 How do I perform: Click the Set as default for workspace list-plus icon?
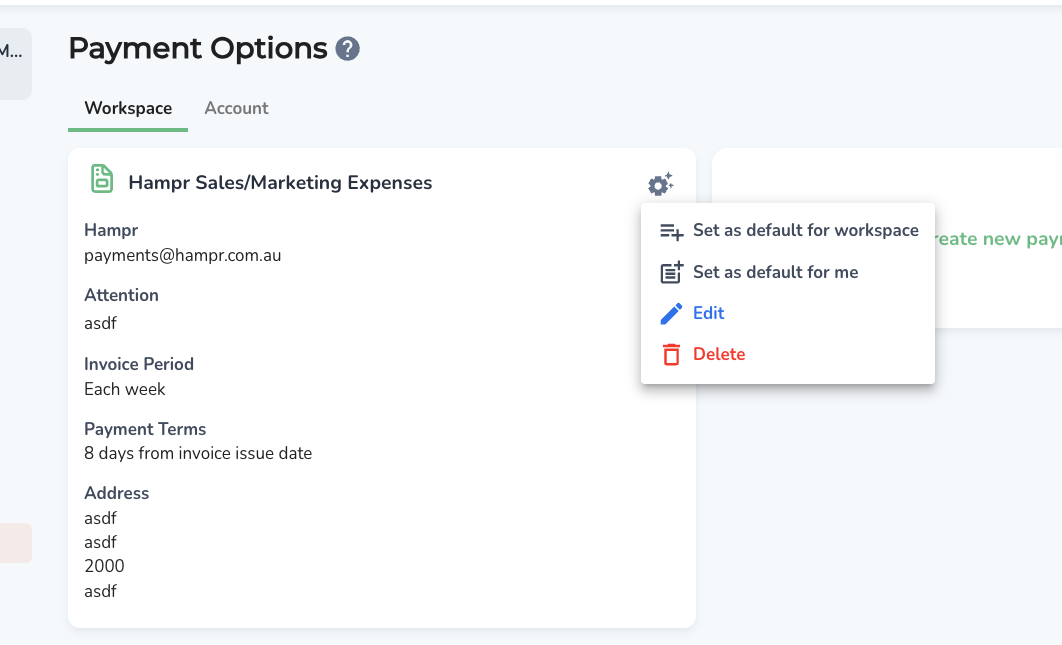click(671, 232)
